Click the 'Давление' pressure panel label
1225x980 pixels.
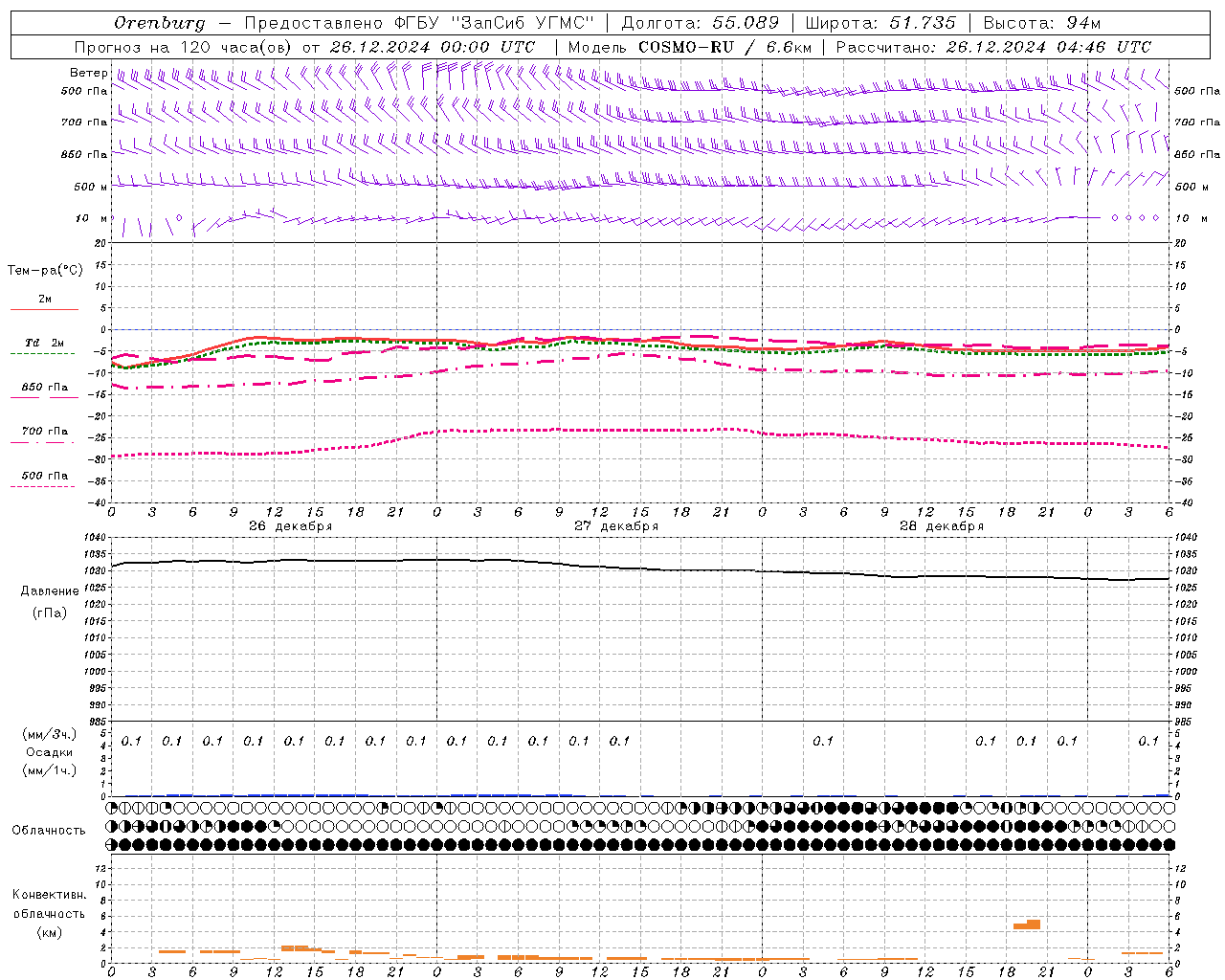point(50,591)
